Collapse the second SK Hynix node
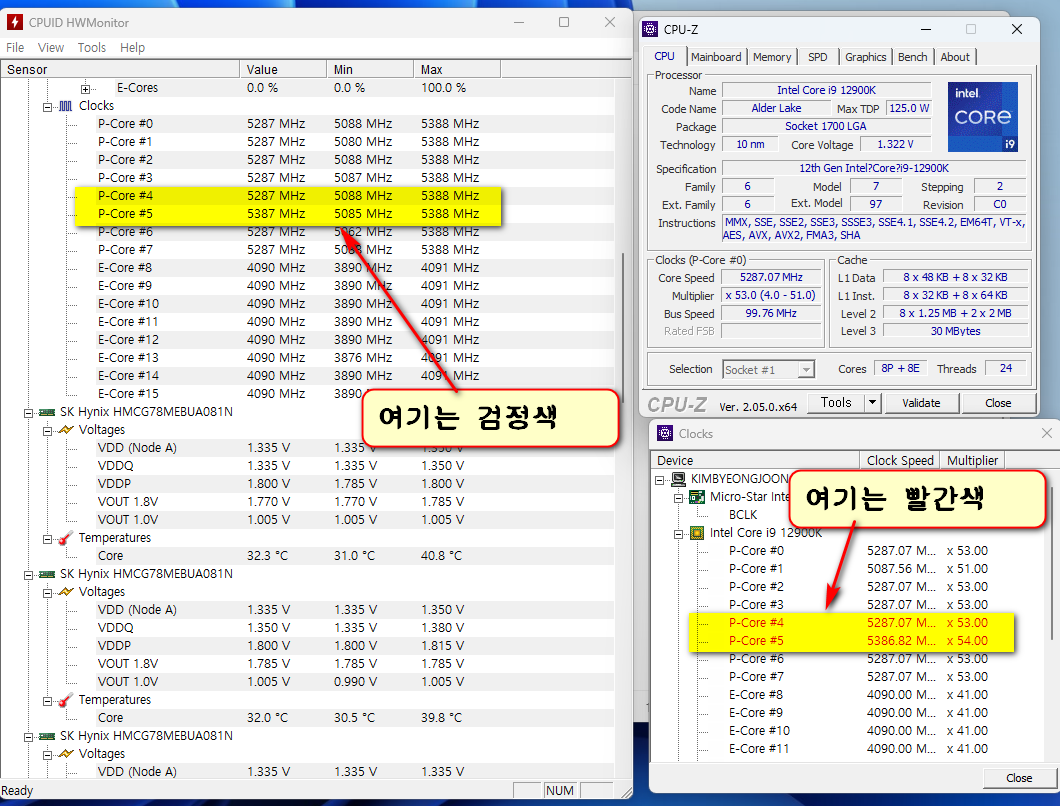Viewport: 1060px width, 806px height. pos(28,575)
